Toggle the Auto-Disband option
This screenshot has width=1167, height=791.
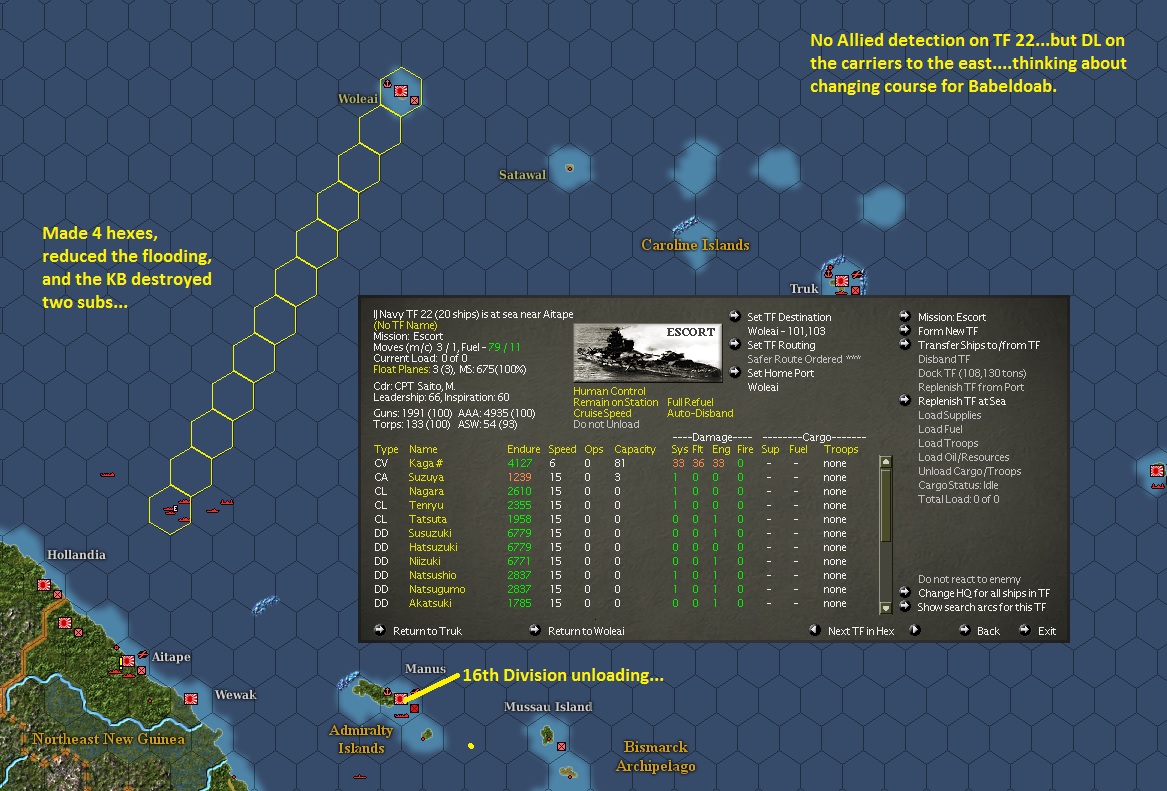pos(700,413)
